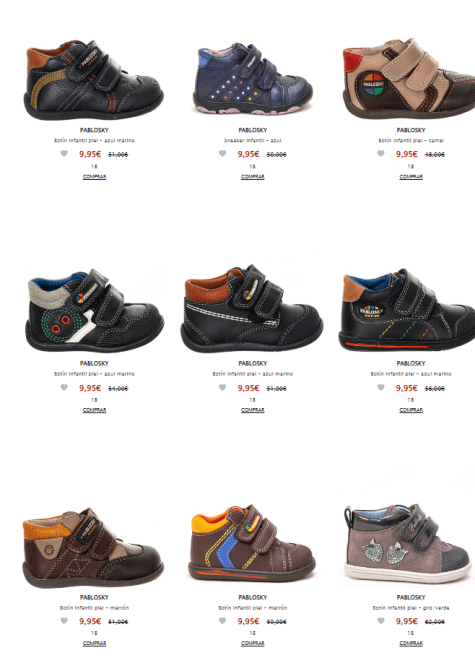Screen dimensions: 475x658
Task: Click the PABLOSKY brand name above the 'marrón' chevron boot
Action: point(253,597)
